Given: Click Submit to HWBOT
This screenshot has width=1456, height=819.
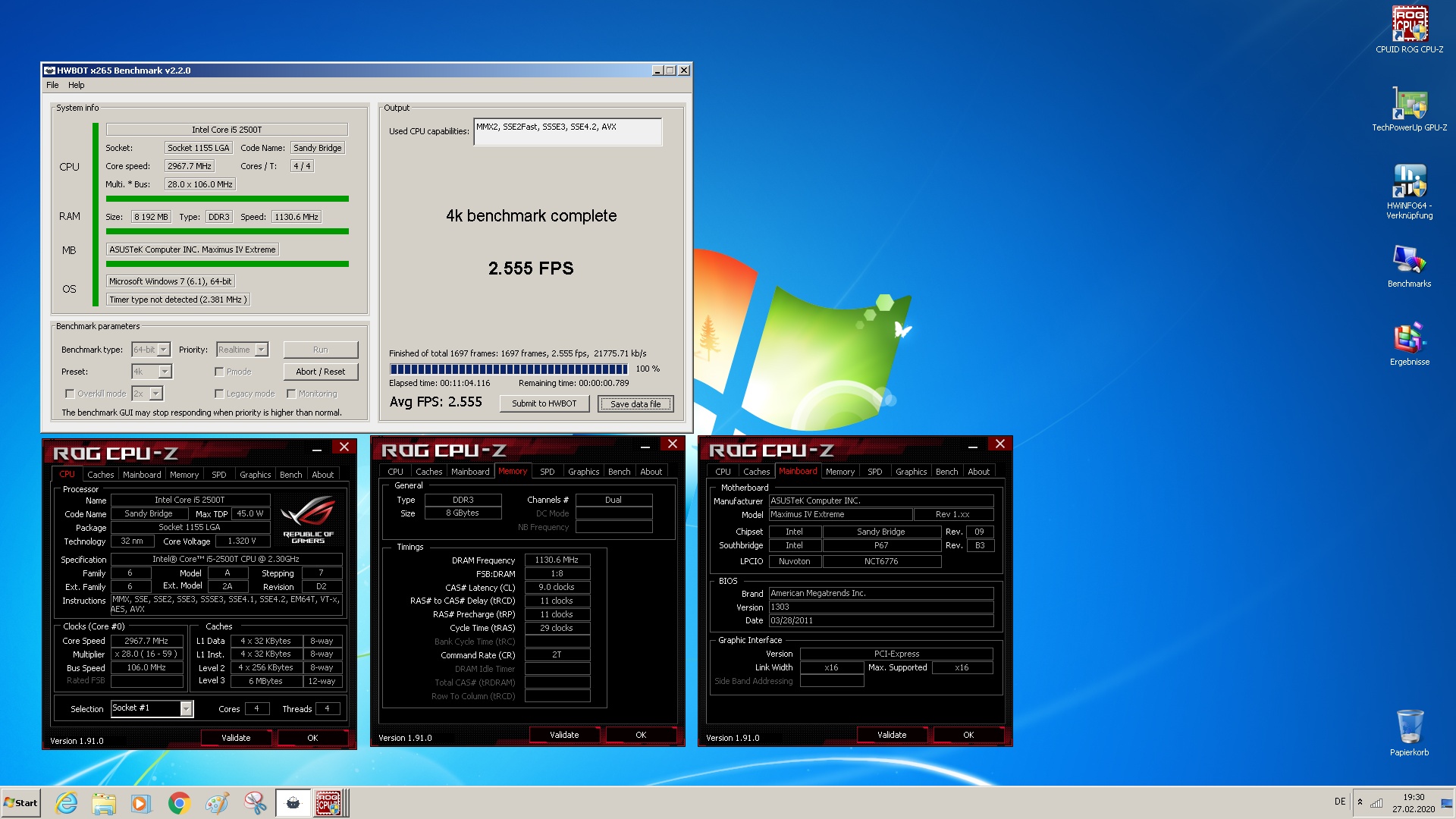Looking at the screenshot, I should pyautogui.click(x=544, y=403).
